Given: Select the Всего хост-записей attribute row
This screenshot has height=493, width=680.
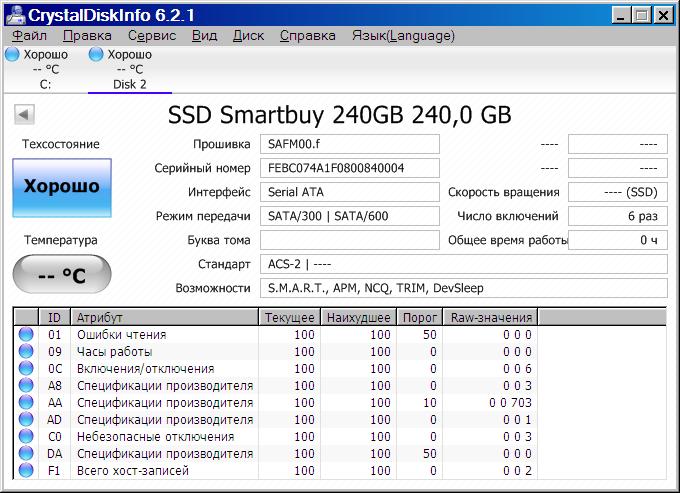Looking at the screenshot, I should tap(276, 470).
